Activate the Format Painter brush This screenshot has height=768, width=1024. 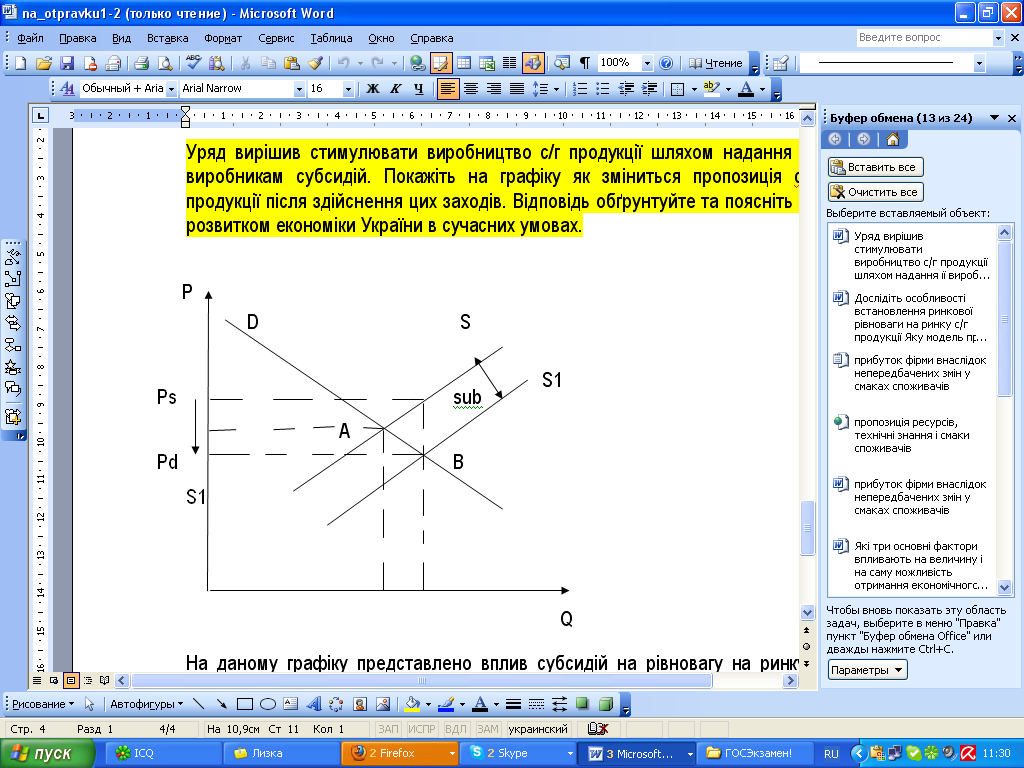pos(315,63)
